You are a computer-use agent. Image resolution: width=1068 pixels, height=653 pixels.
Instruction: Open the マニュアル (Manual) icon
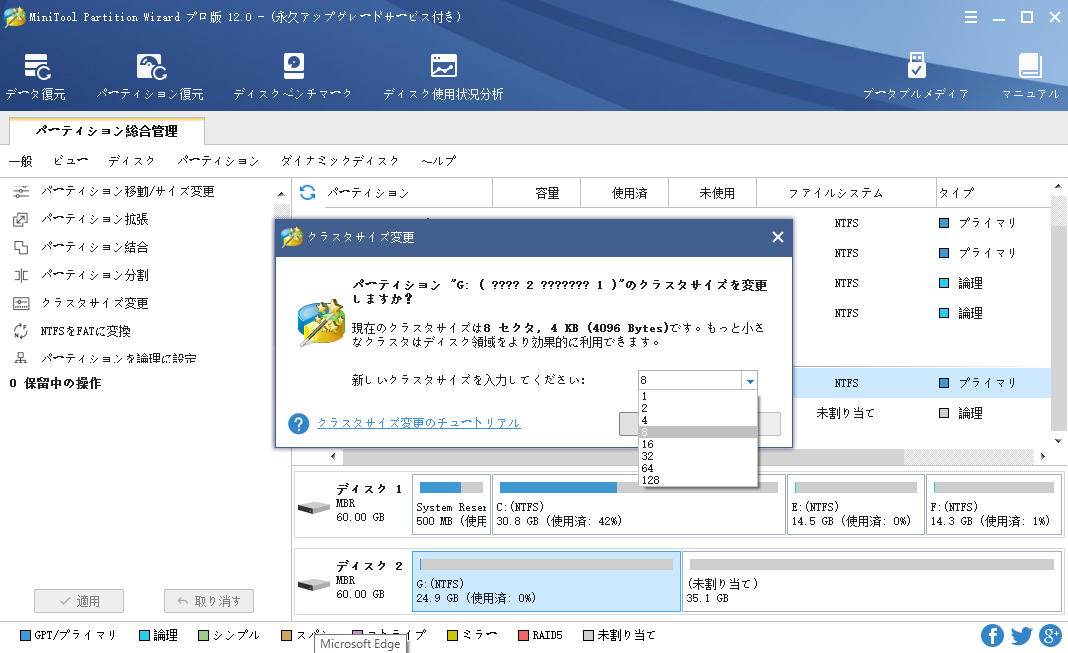(x=1030, y=77)
